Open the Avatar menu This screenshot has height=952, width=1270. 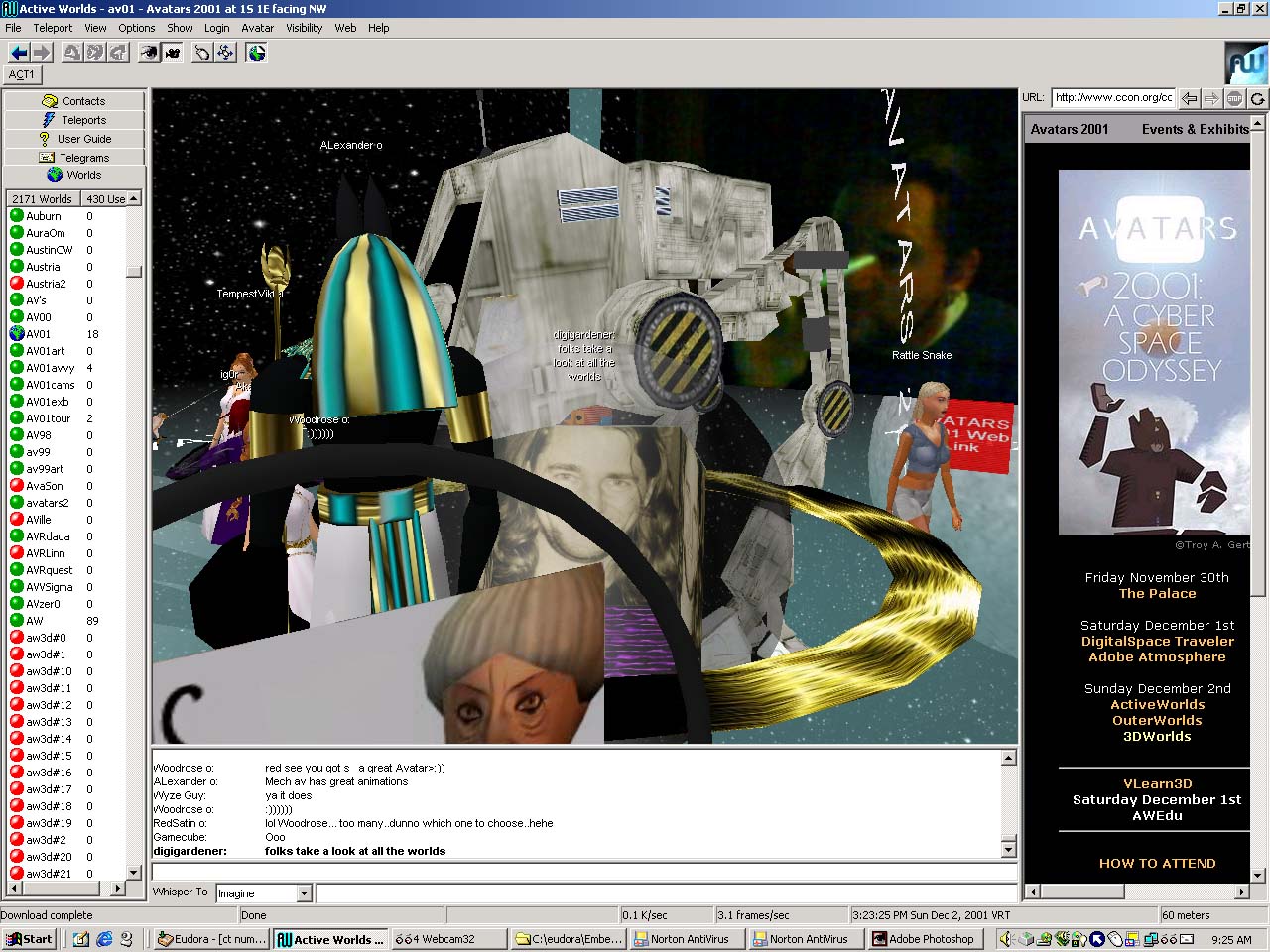257,28
